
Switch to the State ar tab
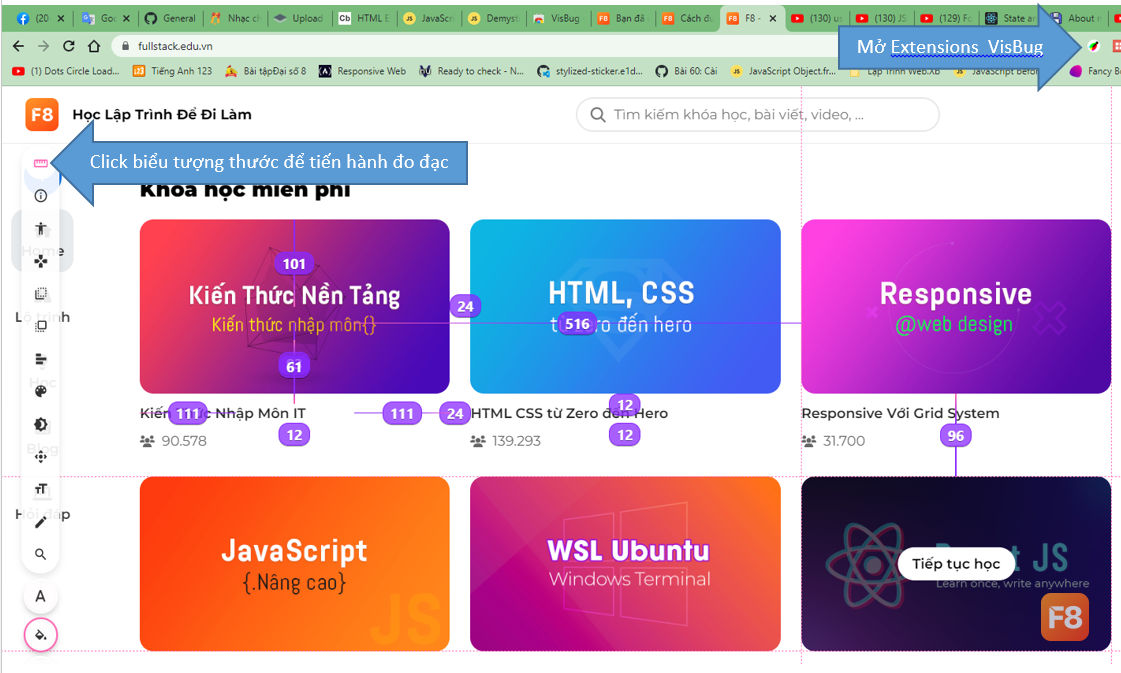[1011, 18]
